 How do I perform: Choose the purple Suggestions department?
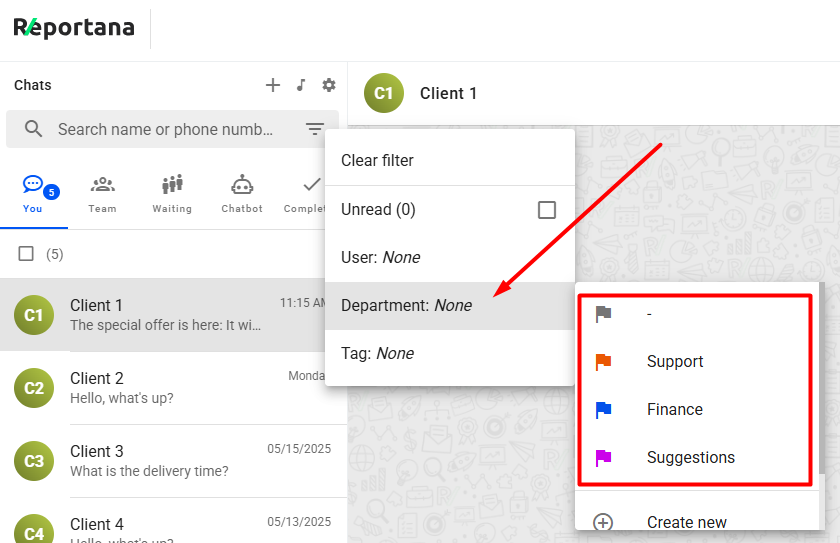pyautogui.click(x=690, y=458)
